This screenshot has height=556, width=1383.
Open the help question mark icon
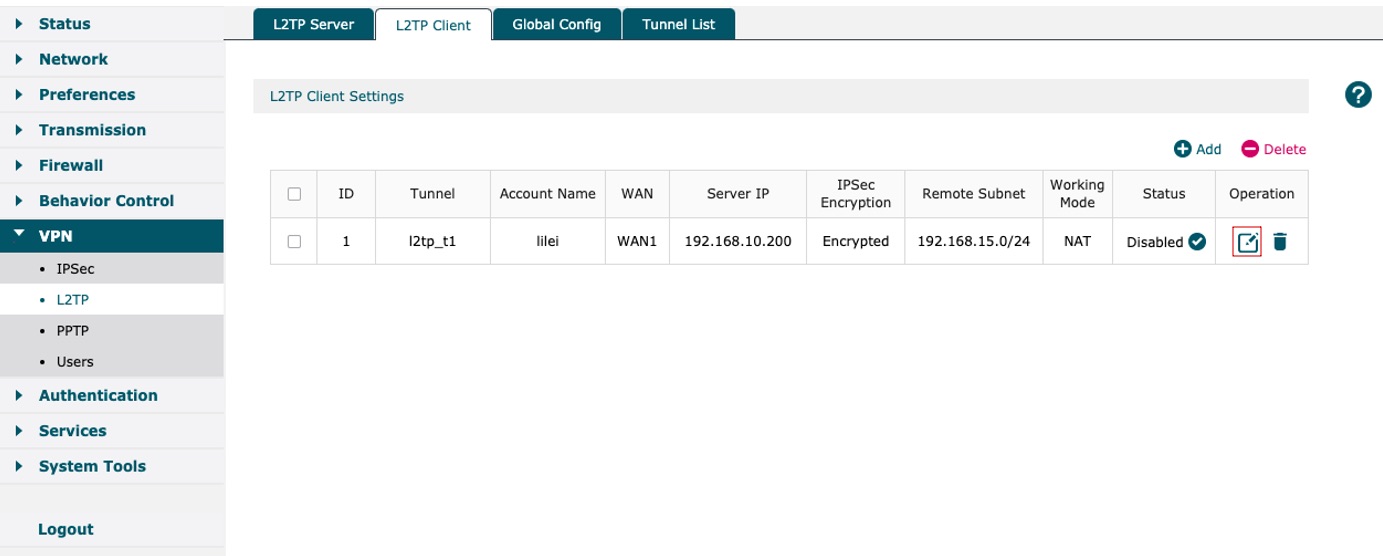tap(1358, 95)
